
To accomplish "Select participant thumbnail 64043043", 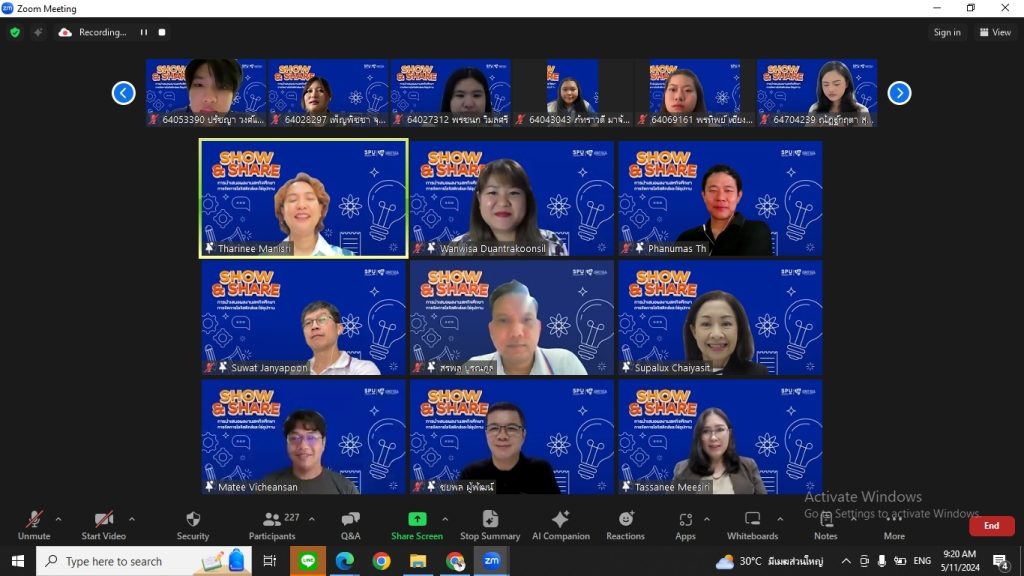I will [x=573, y=93].
